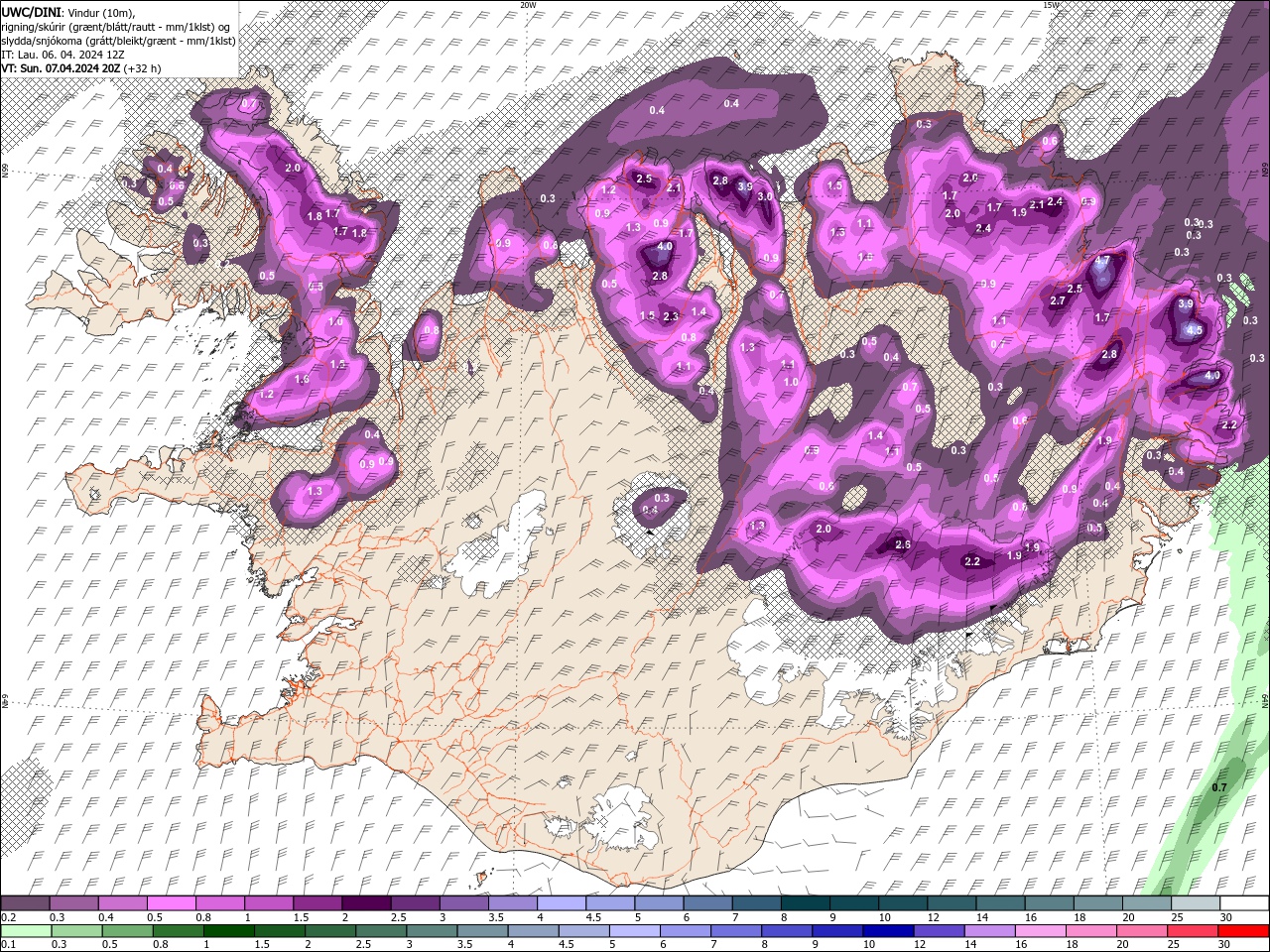This screenshot has width=1270, height=952.
Task: Click the '15W' longitude label
Action: point(1050,5)
